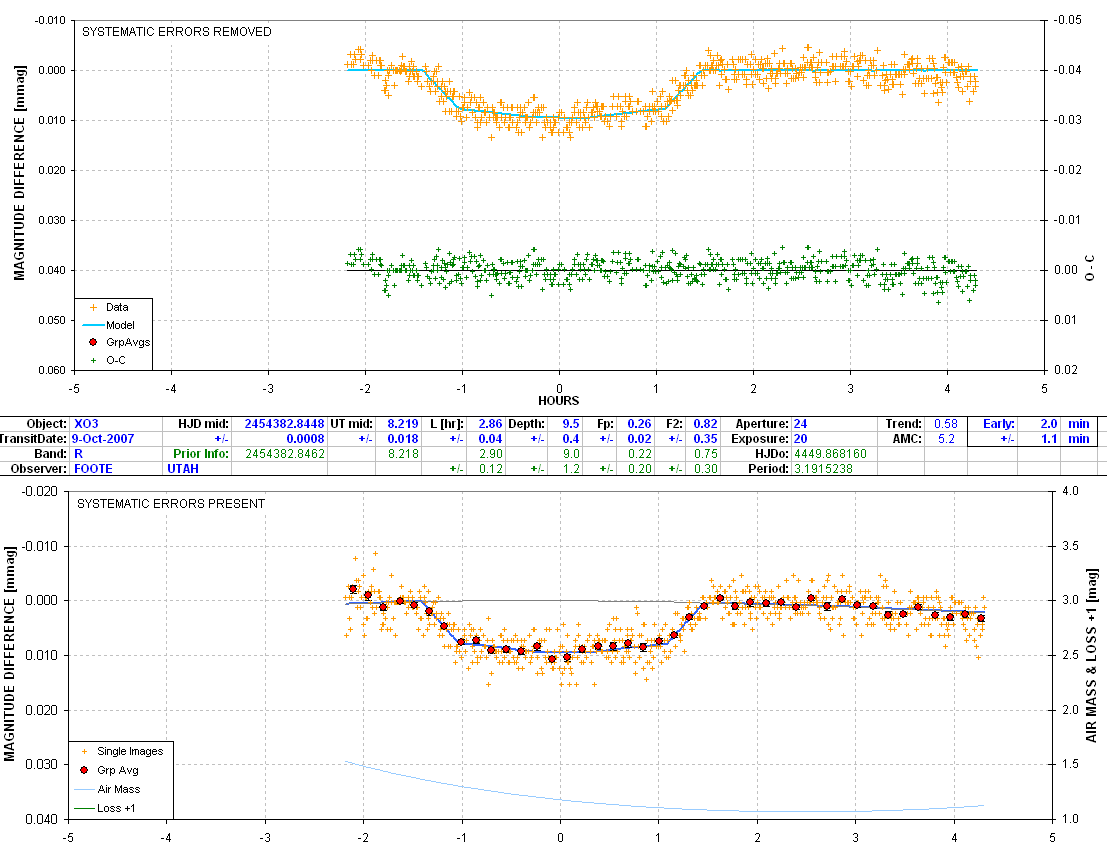Click the SYSTEMATIC ERRORS REMOVED chart title
This screenshot has width=1107, height=849.
[x=176, y=32]
